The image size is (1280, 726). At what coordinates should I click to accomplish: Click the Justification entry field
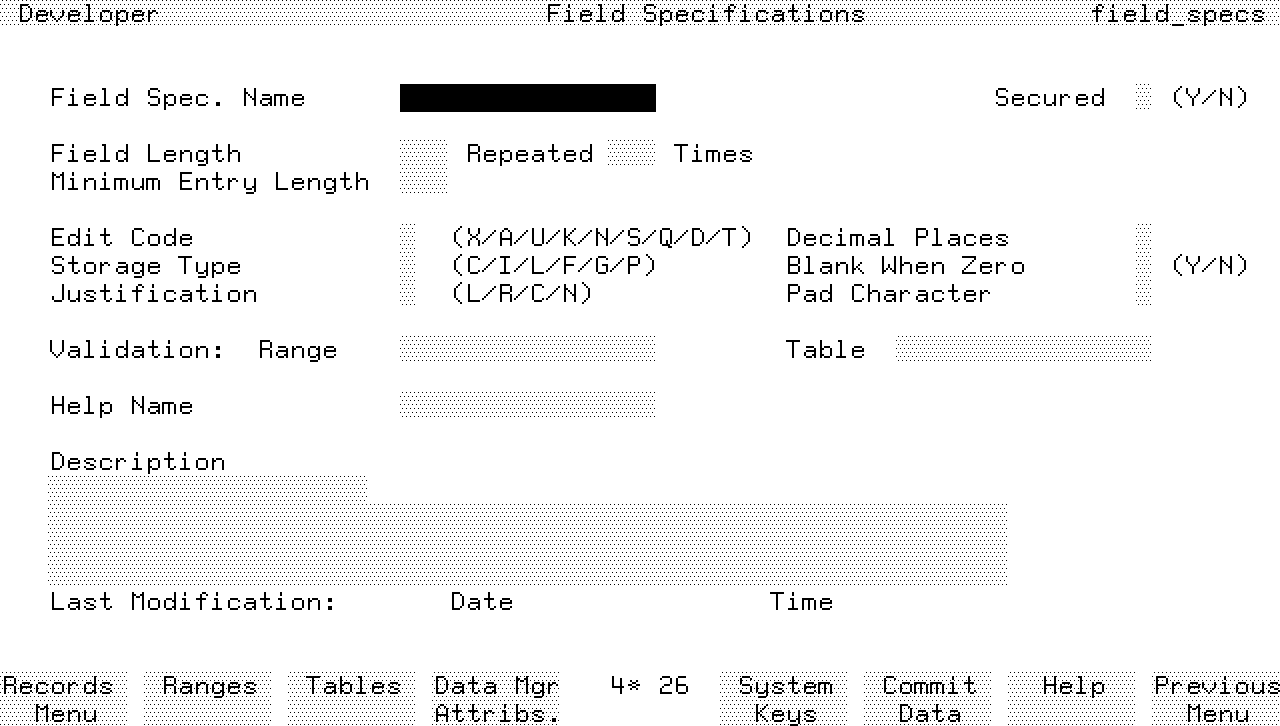pos(407,294)
